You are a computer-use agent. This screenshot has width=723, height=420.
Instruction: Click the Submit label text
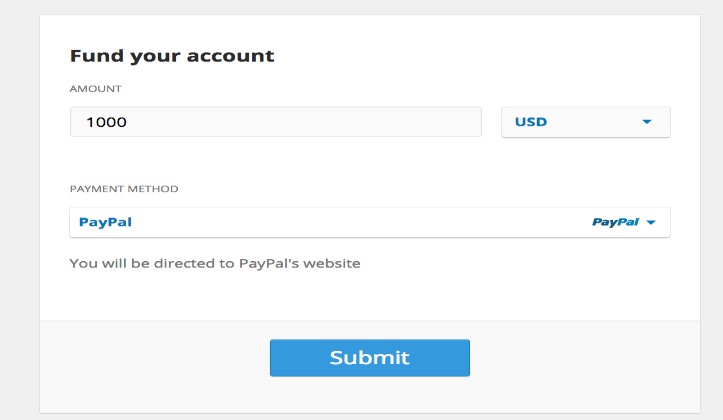point(369,357)
